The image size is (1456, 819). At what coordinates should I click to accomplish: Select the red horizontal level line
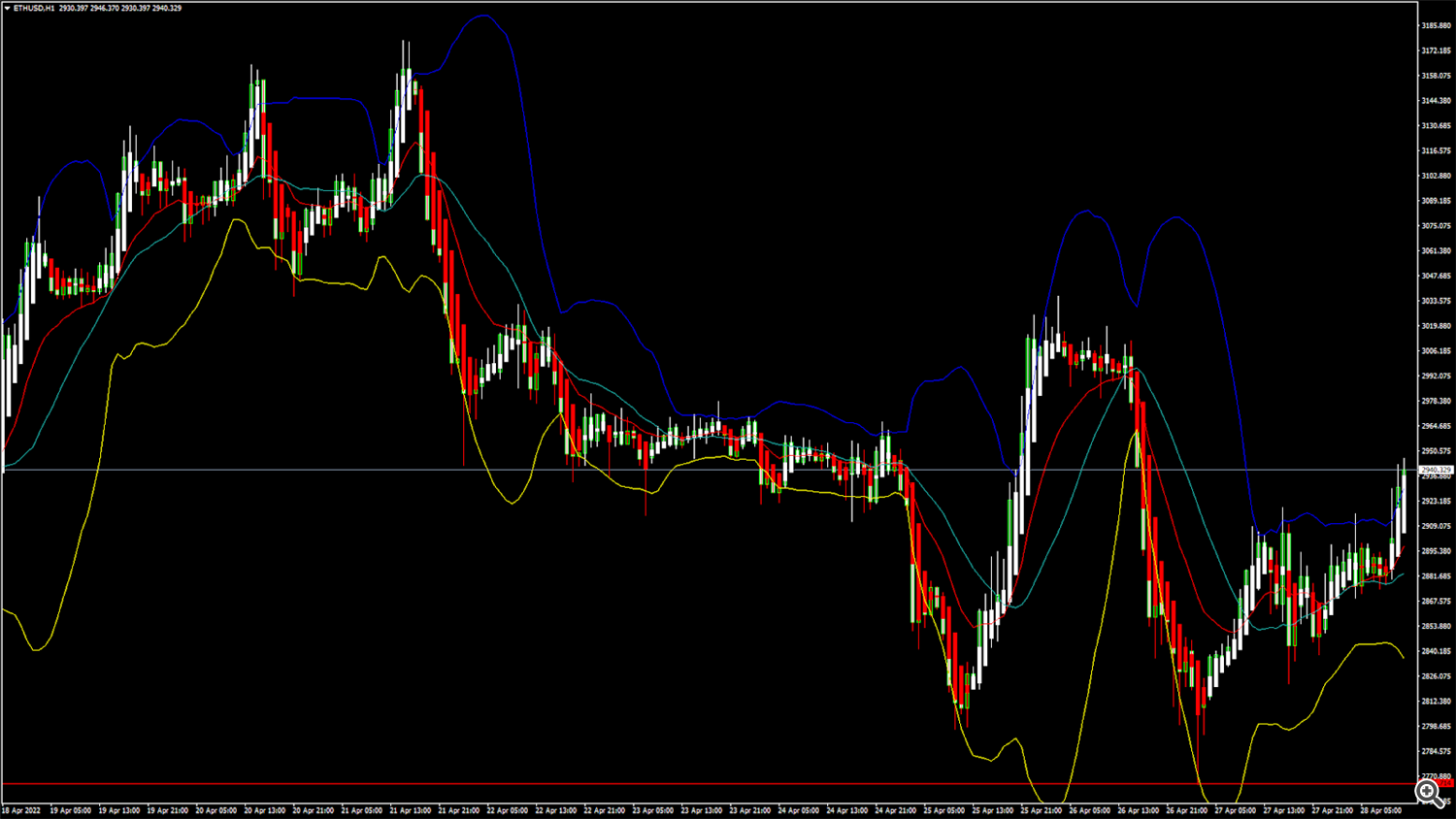[679, 784]
